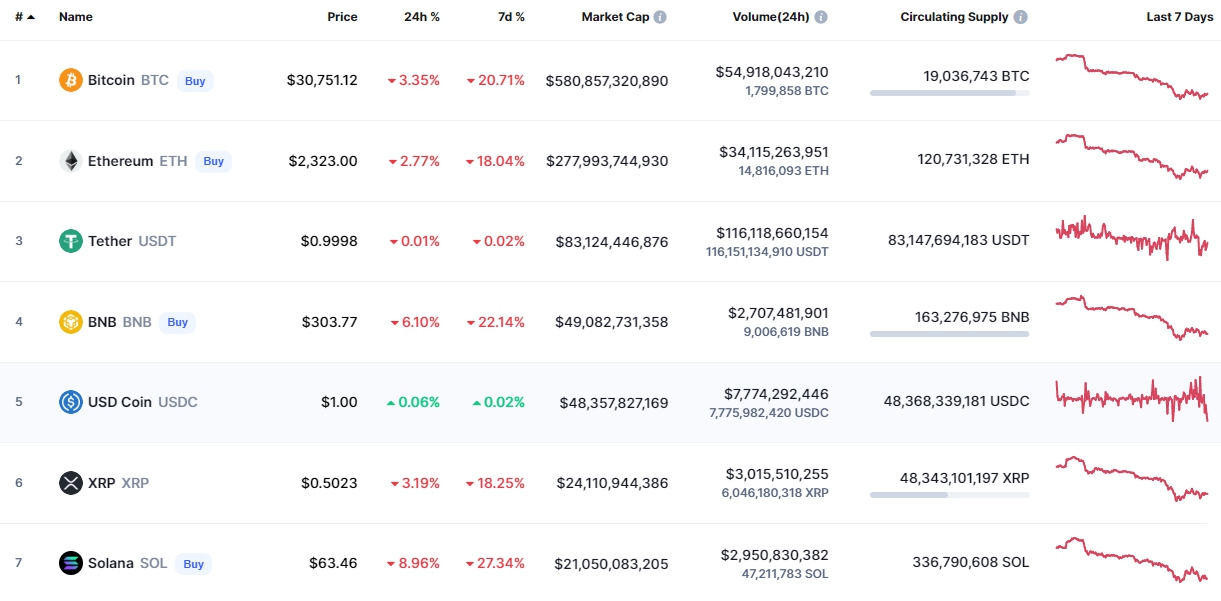This screenshot has width=1221, height=601.
Task: Click the Buy button next to Ethereum
Action: [x=214, y=161]
